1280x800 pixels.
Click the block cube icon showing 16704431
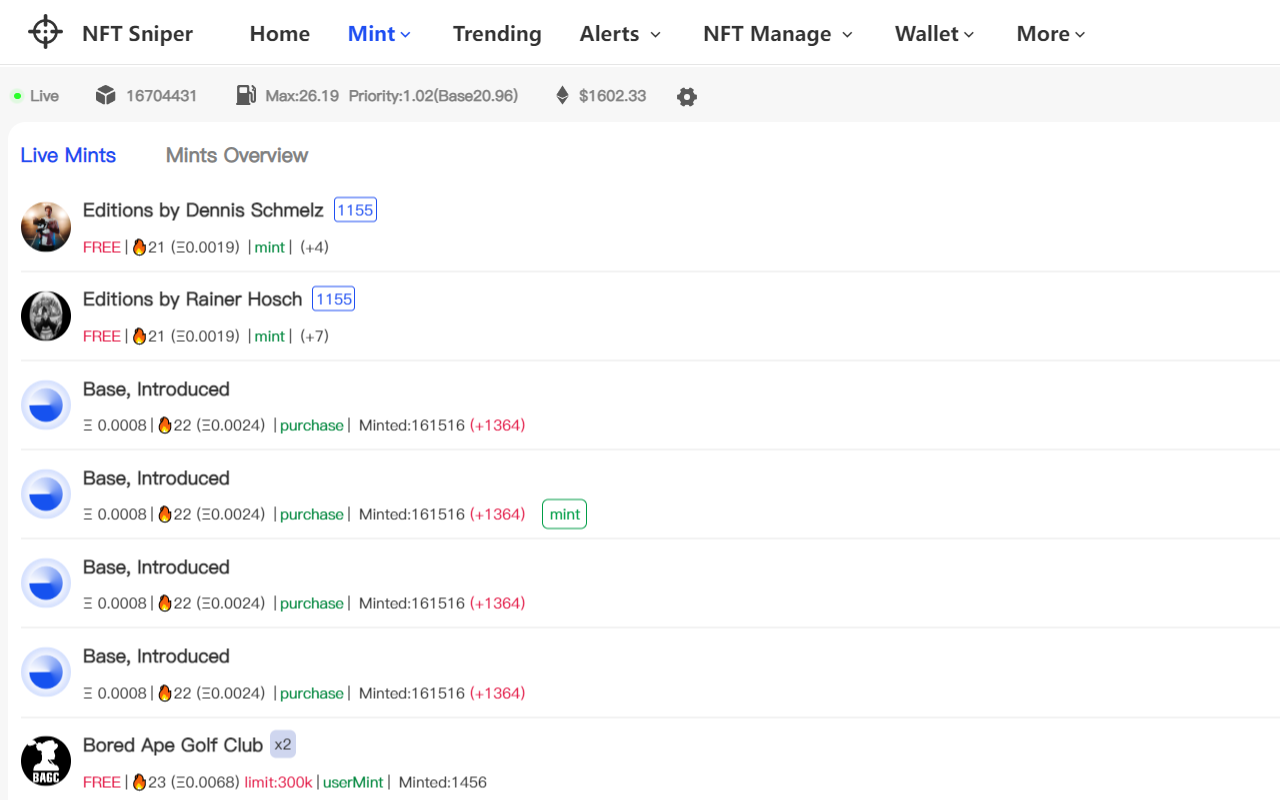tap(105, 93)
